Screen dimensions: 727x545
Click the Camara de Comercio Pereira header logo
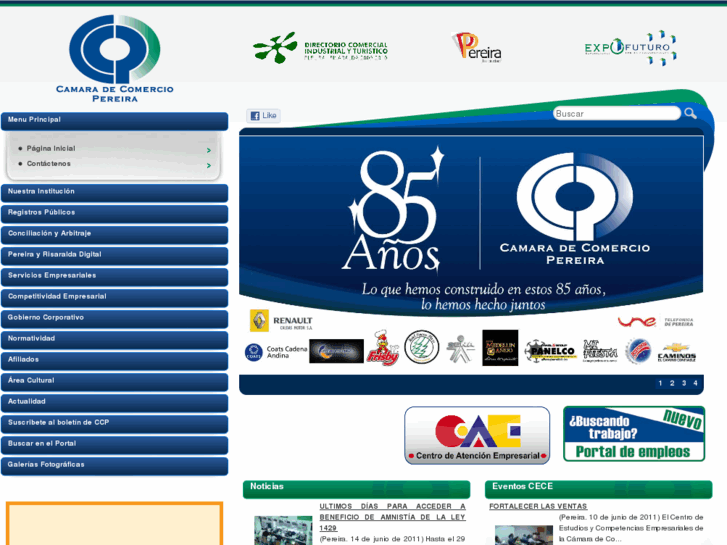coord(115,58)
